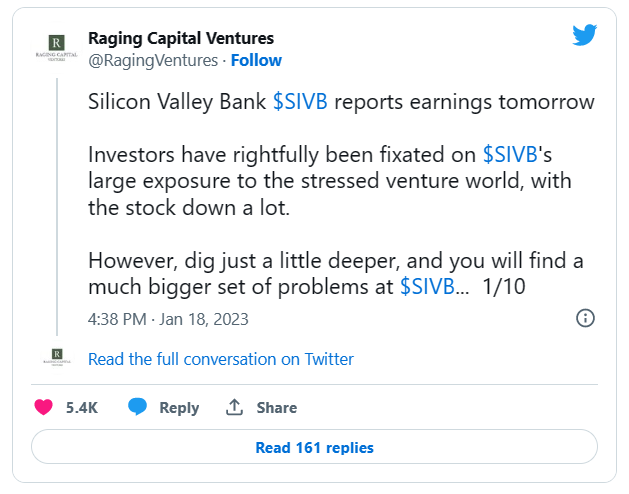Open $SIVB cashtag in 'fixated on' sentence

tap(510, 155)
